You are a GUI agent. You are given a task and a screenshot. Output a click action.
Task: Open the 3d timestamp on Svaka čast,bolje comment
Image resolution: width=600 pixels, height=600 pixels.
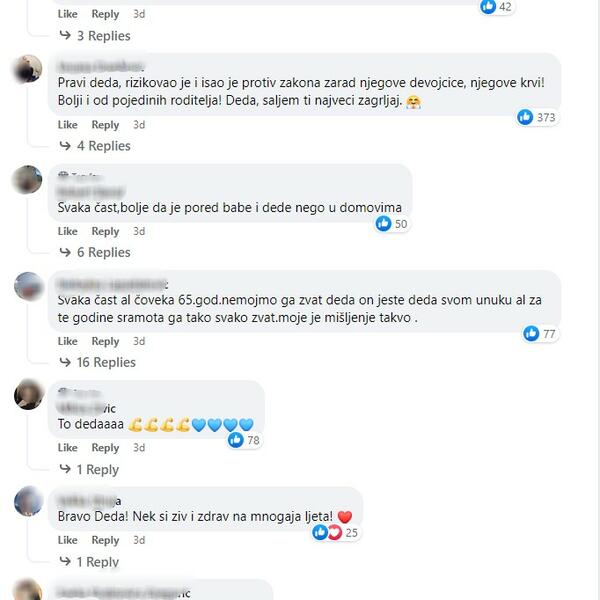139,231
